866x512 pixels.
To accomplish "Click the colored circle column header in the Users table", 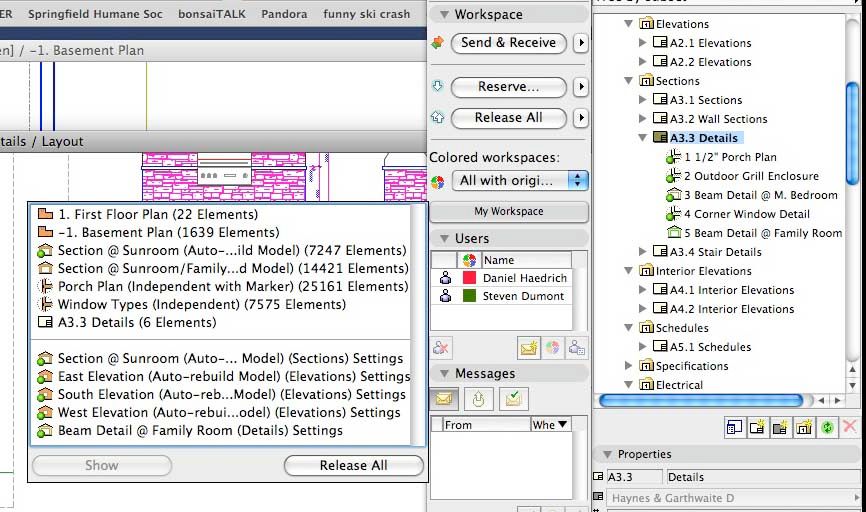I will (x=469, y=260).
